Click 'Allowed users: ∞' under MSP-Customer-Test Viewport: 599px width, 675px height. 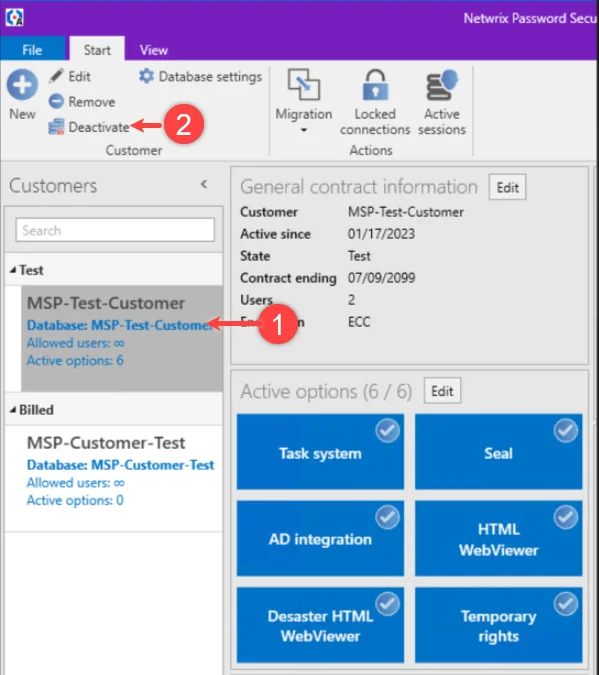pos(75,483)
